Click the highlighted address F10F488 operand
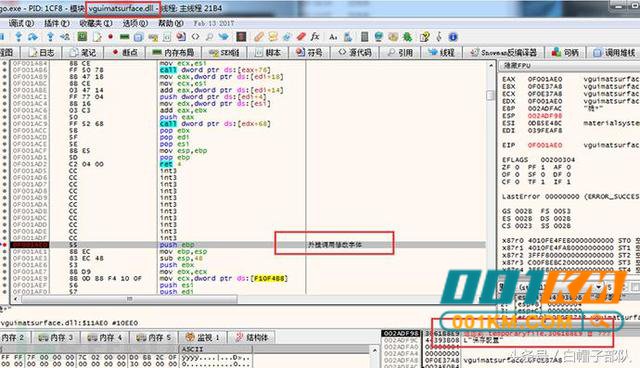The width and height of the screenshot is (640, 368). 269,279
